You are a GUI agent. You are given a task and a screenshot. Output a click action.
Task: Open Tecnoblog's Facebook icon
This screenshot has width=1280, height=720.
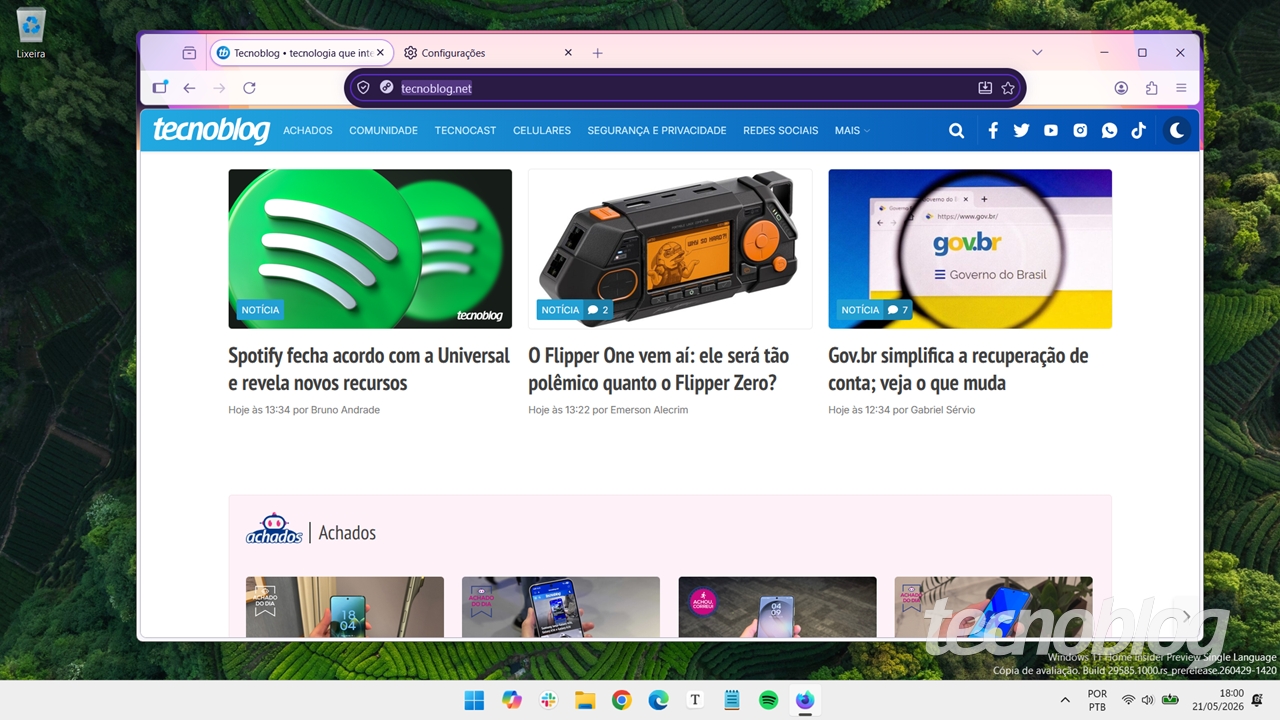pos(993,130)
